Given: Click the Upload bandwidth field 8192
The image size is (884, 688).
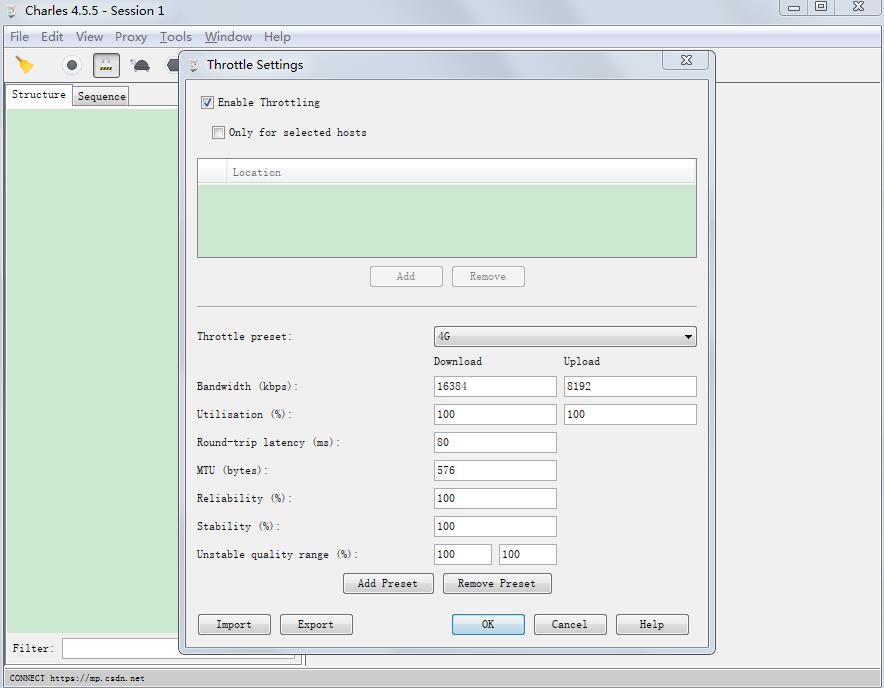Looking at the screenshot, I should click(630, 386).
